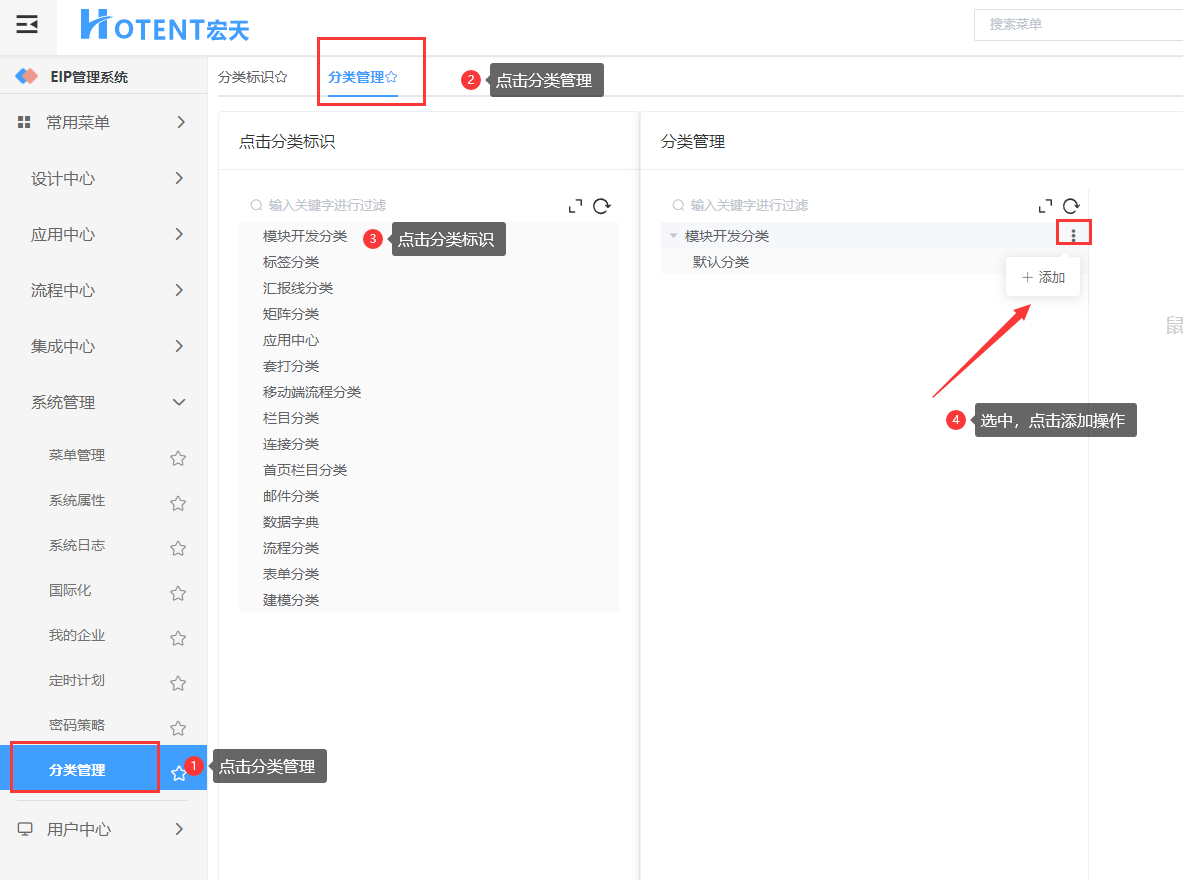The image size is (1183, 880).
Task: Click the 用户中心 monitor icon
Action: [x=25, y=829]
